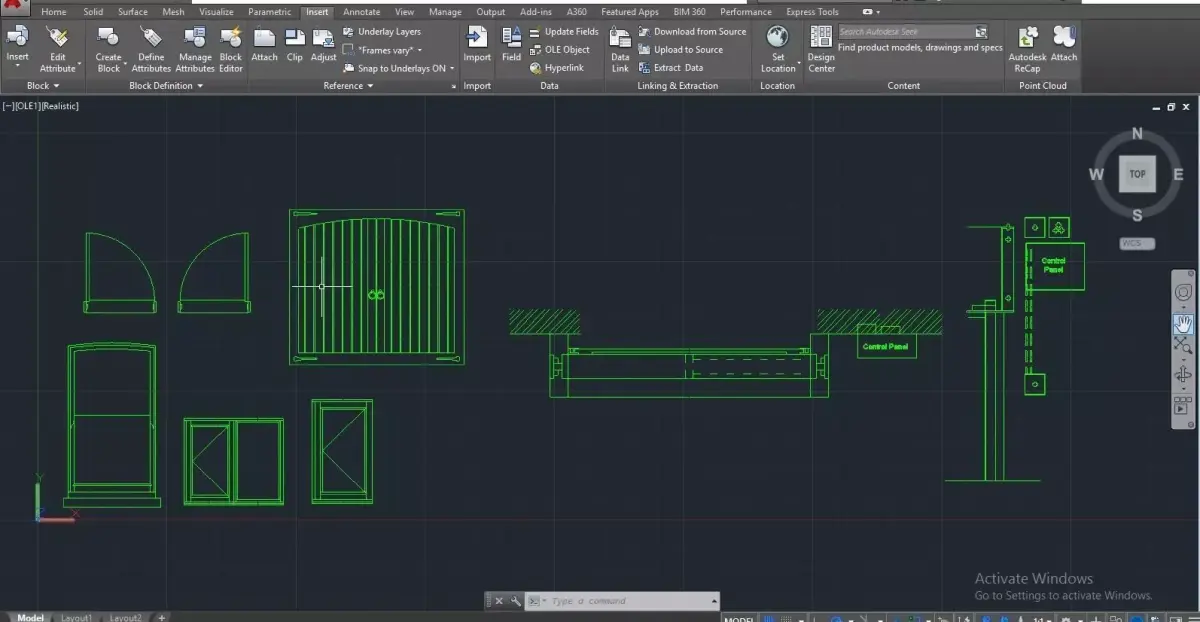
Task: Click the N direction on ViewCube compass
Action: (1137, 133)
